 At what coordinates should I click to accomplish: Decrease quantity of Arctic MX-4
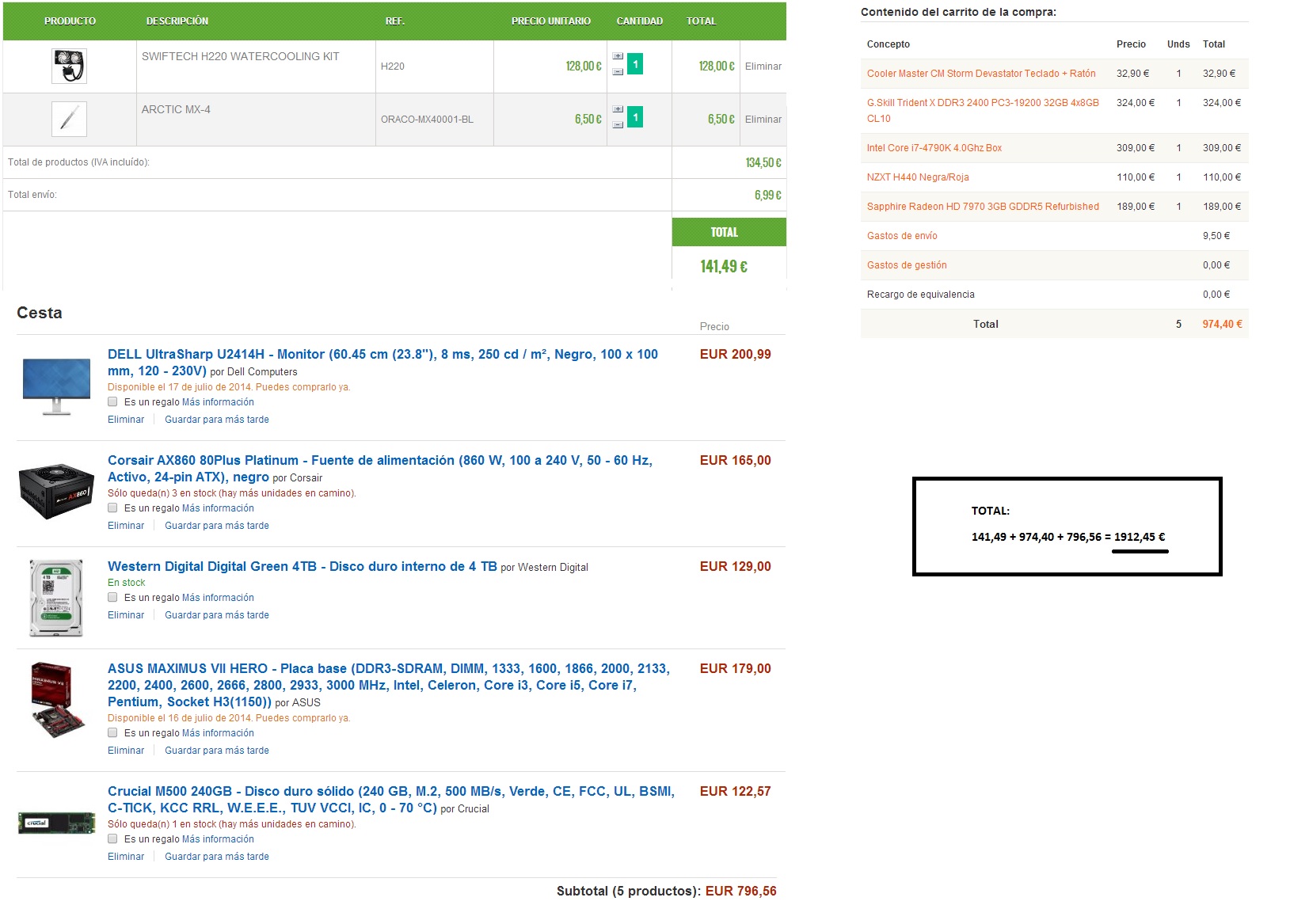[618, 125]
